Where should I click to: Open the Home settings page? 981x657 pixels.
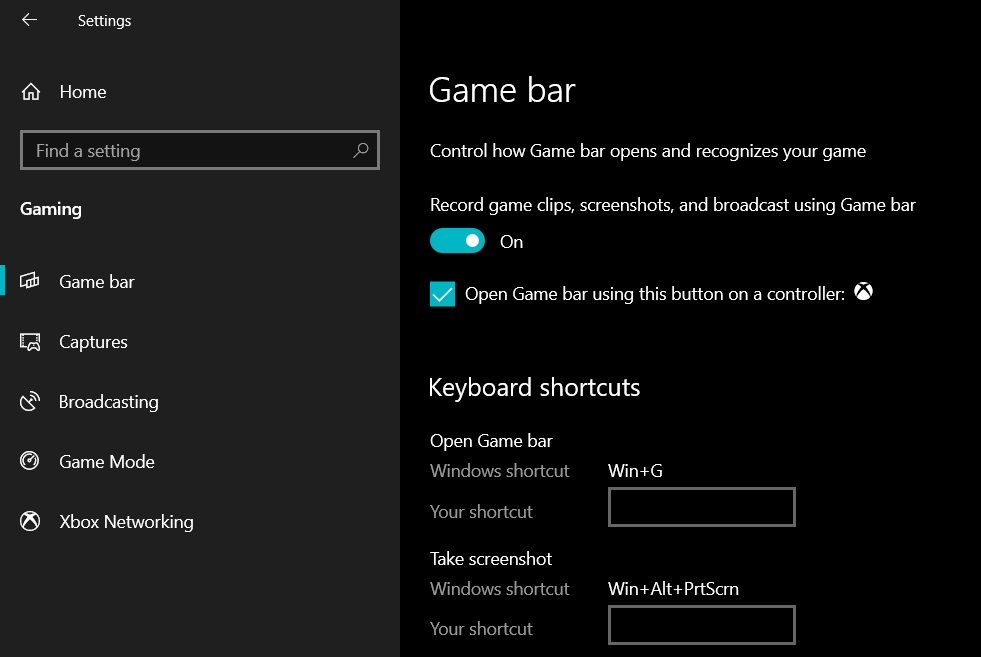click(x=83, y=92)
